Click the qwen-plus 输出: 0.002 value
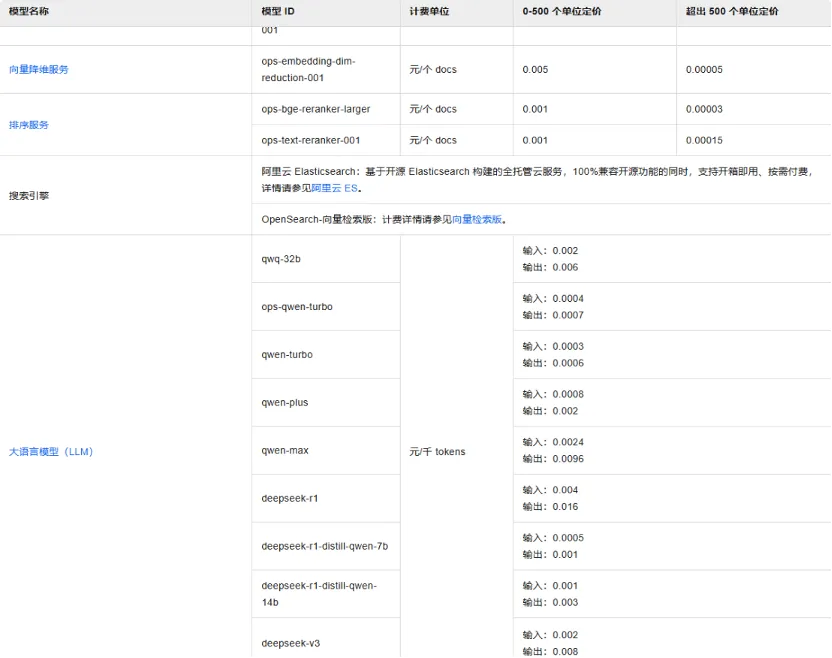The image size is (832, 658). coord(550,411)
